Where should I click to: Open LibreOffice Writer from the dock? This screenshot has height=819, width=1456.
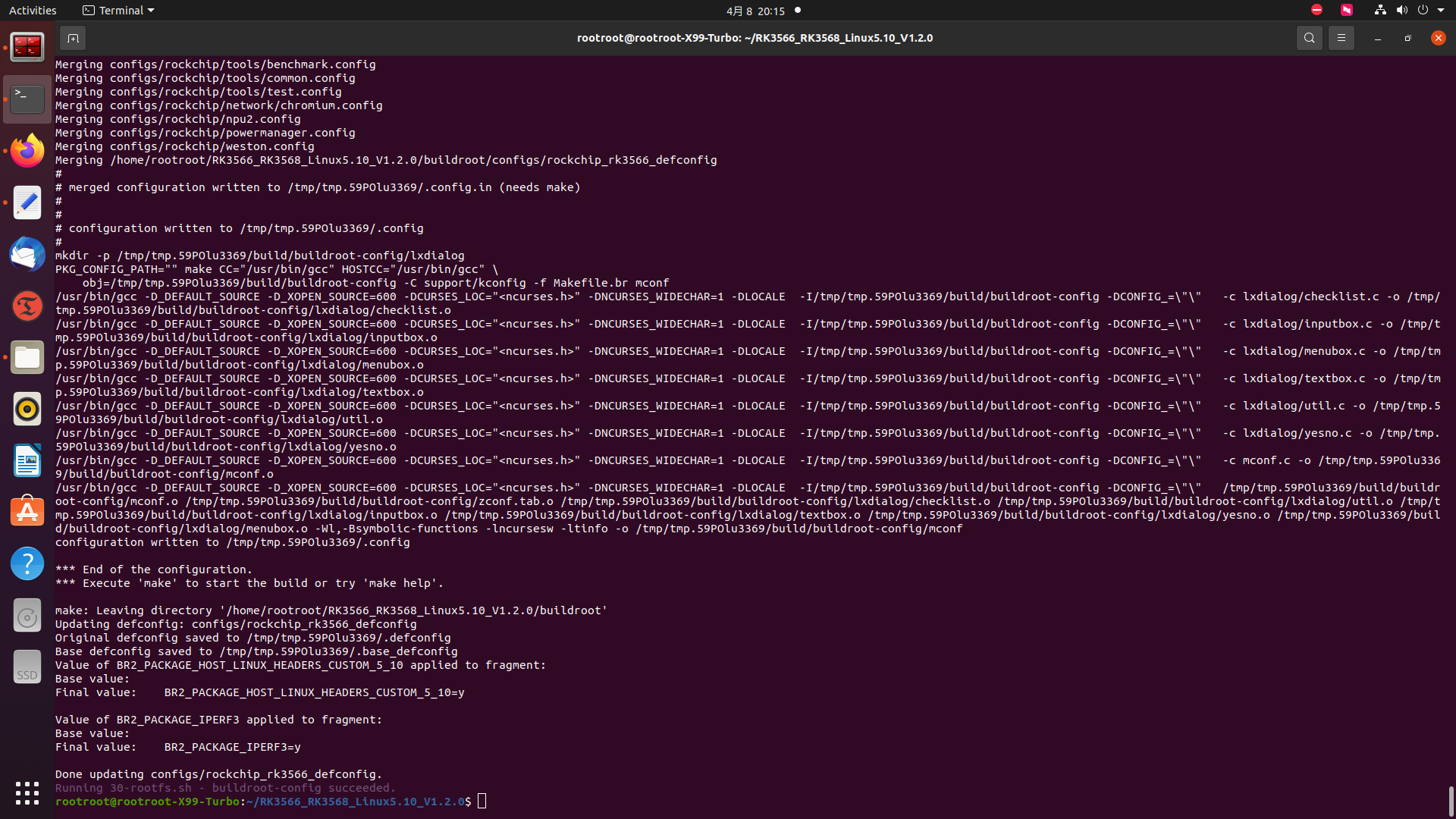point(27,460)
